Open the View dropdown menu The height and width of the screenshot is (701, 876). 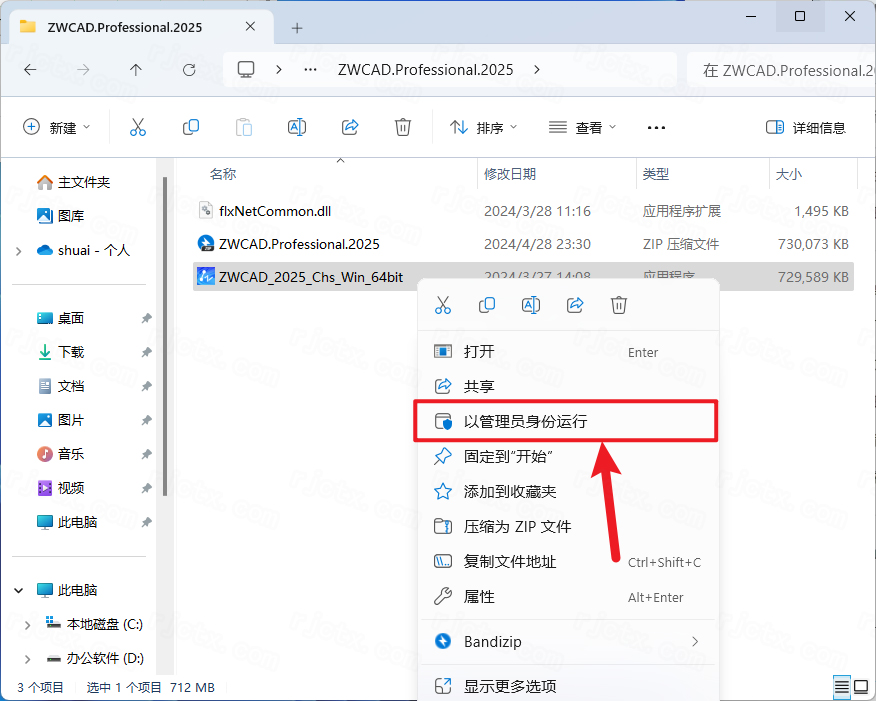point(583,127)
